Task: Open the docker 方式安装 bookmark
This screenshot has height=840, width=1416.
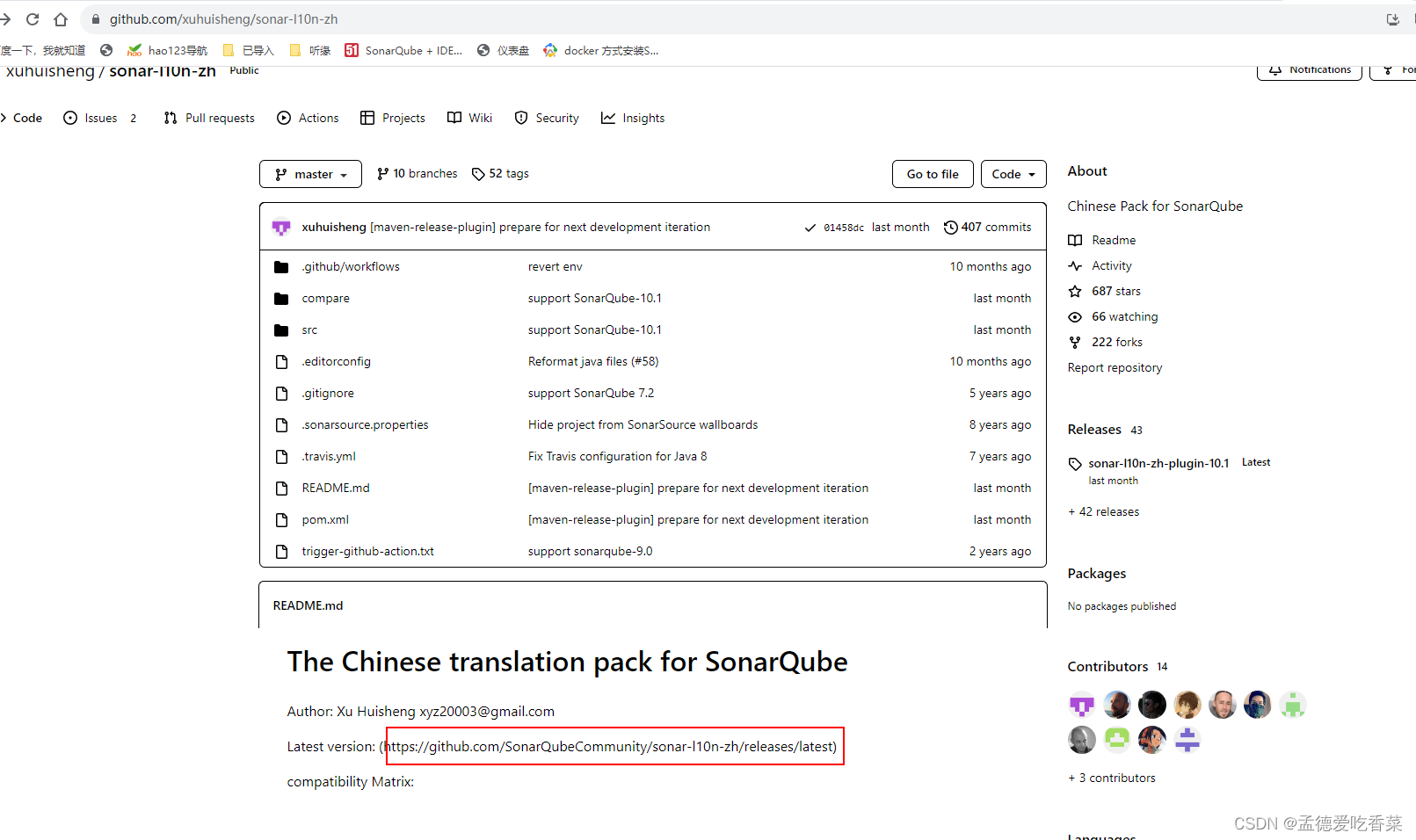Action: (601, 50)
